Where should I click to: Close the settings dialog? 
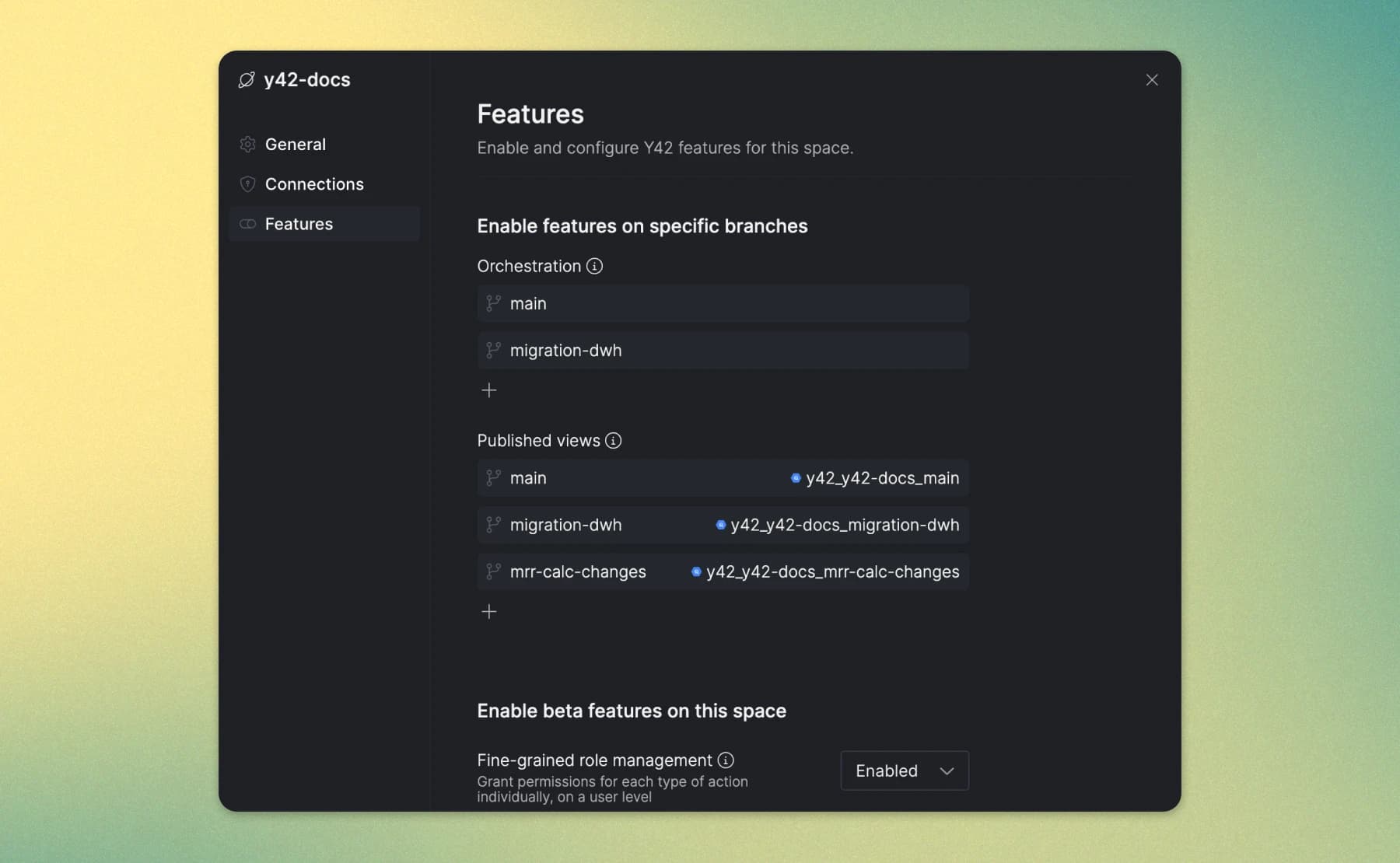coord(1152,80)
